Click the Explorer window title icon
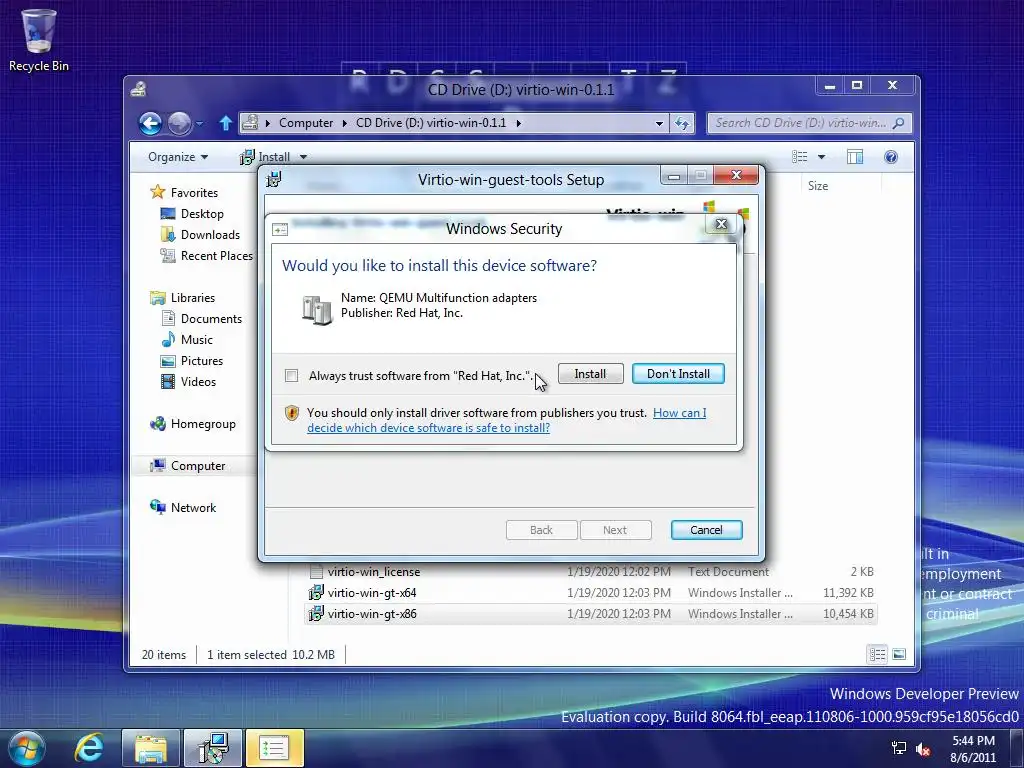Screen dimensions: 1024x768 (x=138, y=89)
